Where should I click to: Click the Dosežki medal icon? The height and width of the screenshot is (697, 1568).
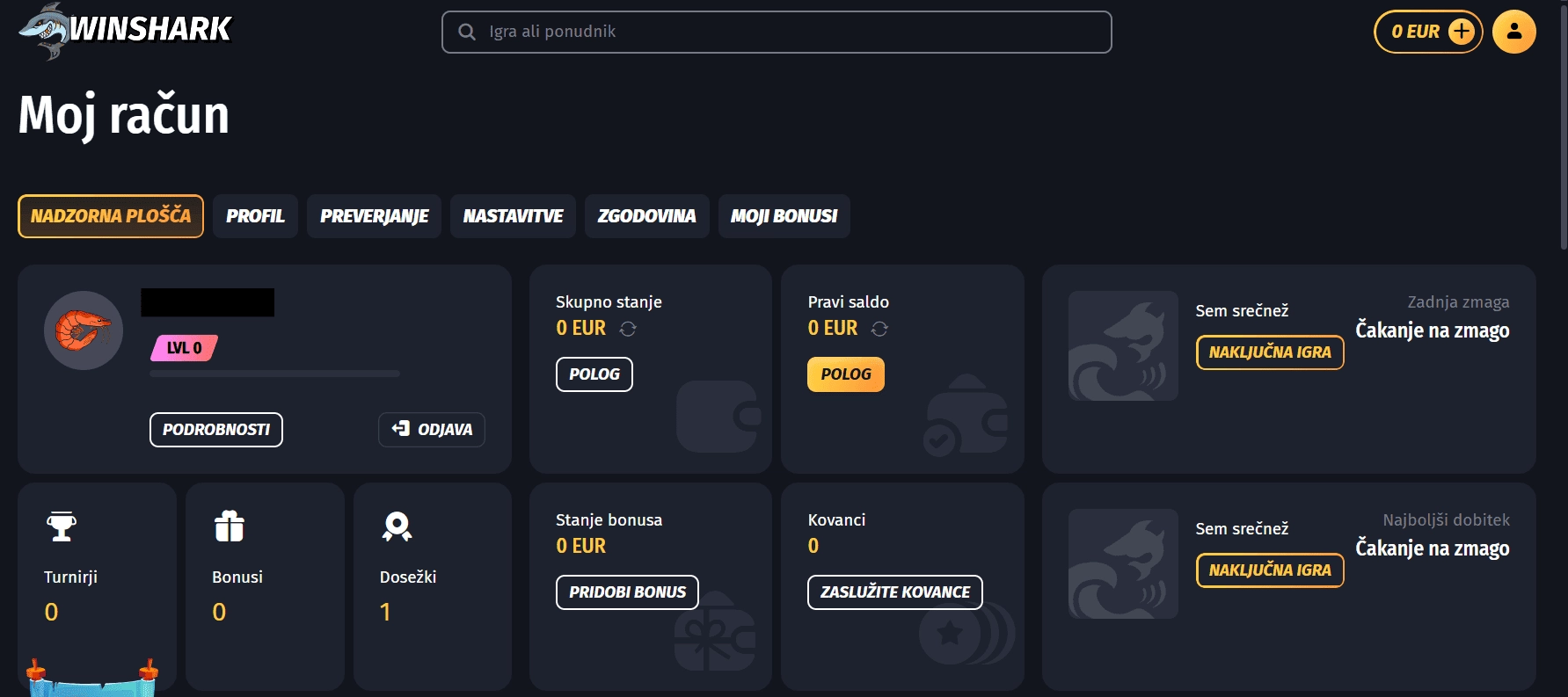(x=397, y=526)
